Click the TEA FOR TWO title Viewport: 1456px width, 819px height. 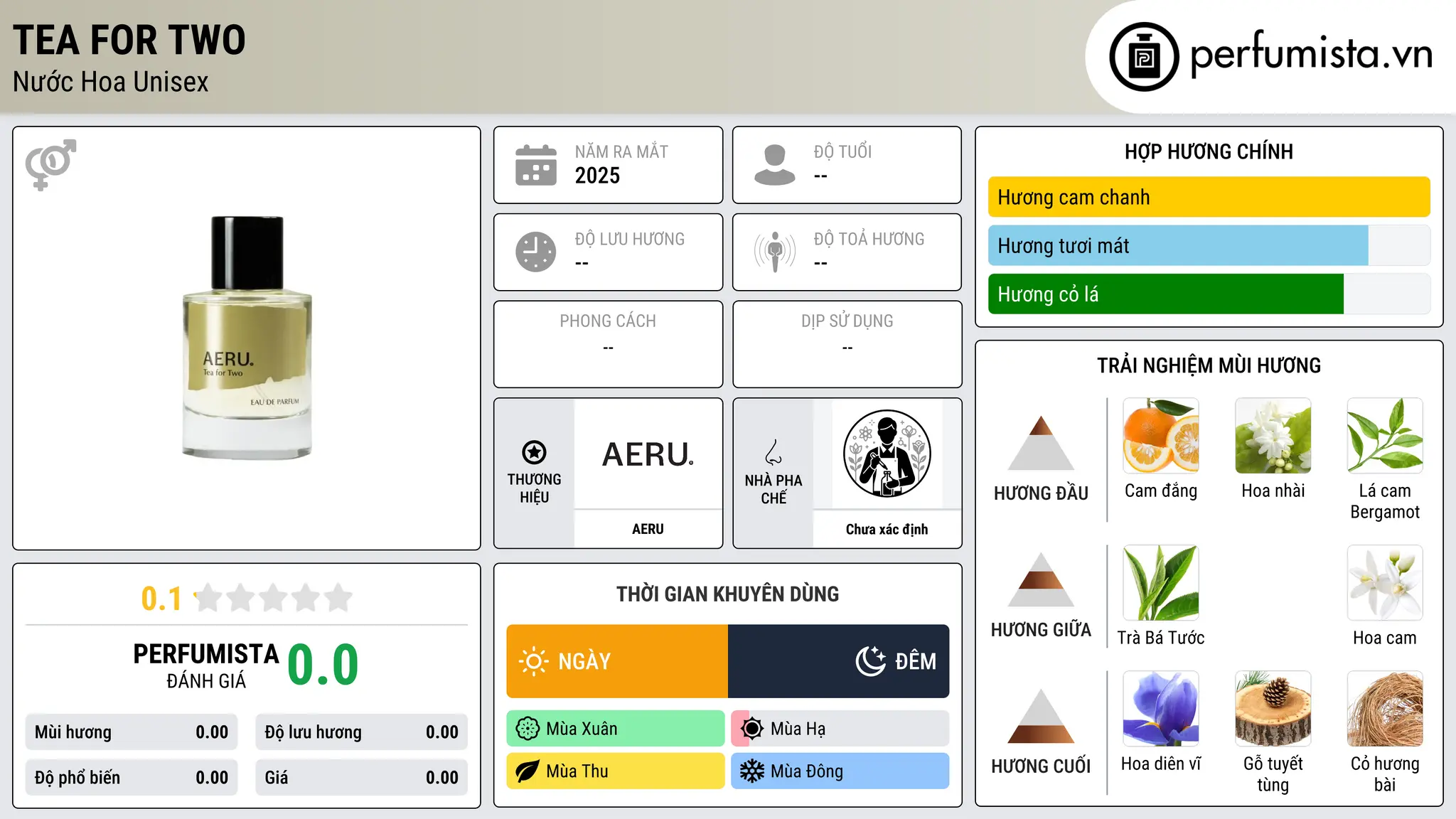[x=129, y=40]
